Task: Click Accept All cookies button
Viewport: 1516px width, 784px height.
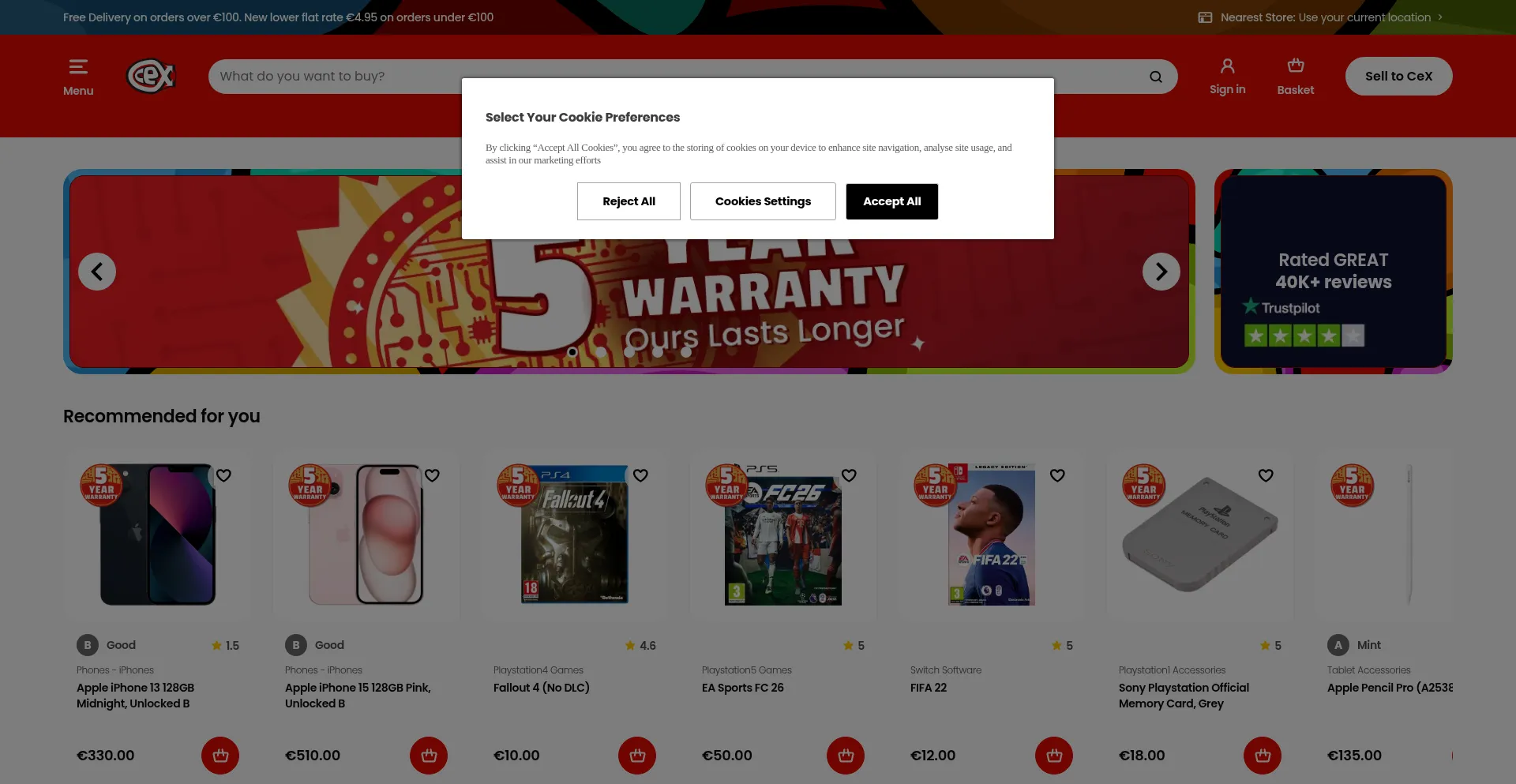Action: pos(892,201)
